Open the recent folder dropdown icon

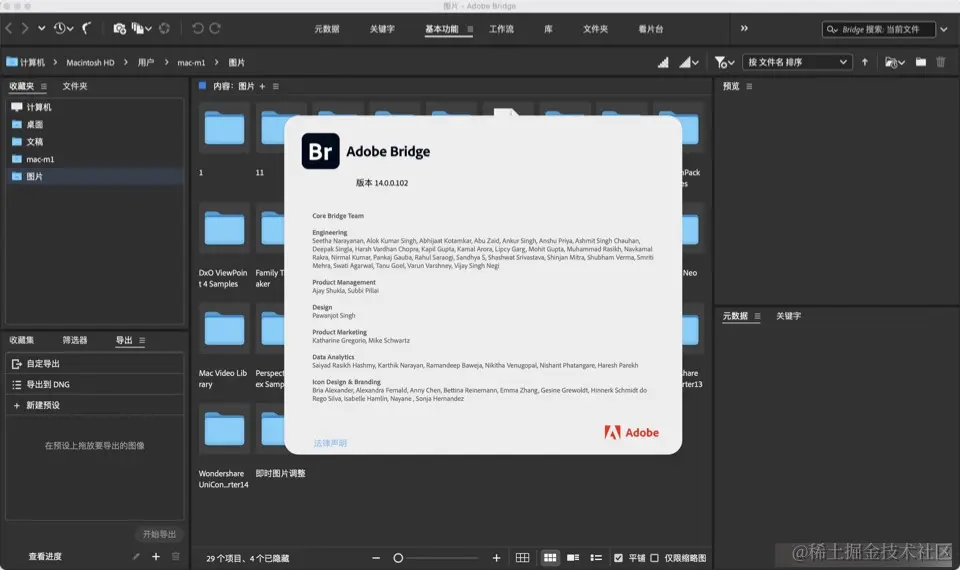tap(894, 62)
